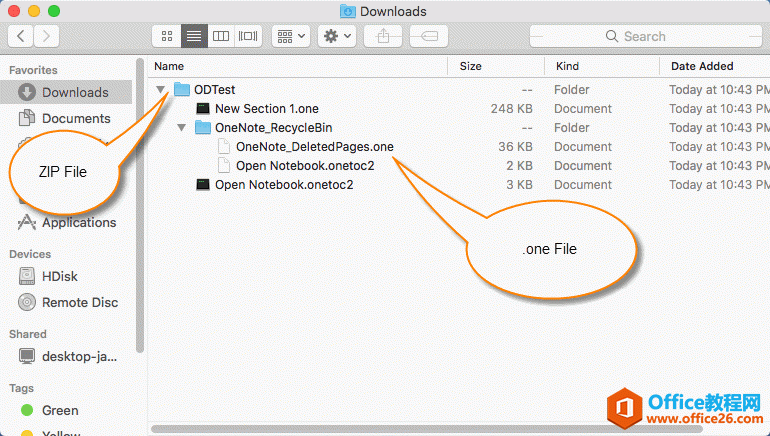Click the HDisk drive icon
This screenshot has width=770, height=436.
coord(27,276)
